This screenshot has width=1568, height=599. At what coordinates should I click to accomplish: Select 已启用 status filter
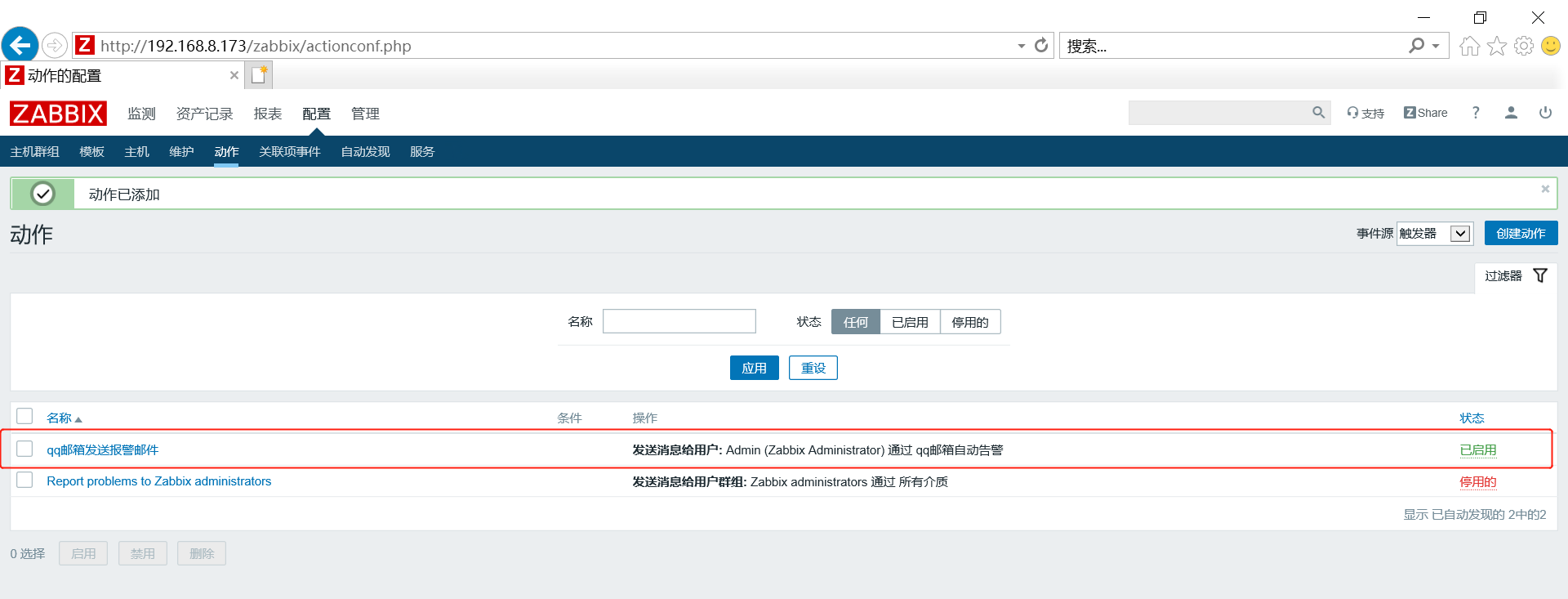pos(910,322)
